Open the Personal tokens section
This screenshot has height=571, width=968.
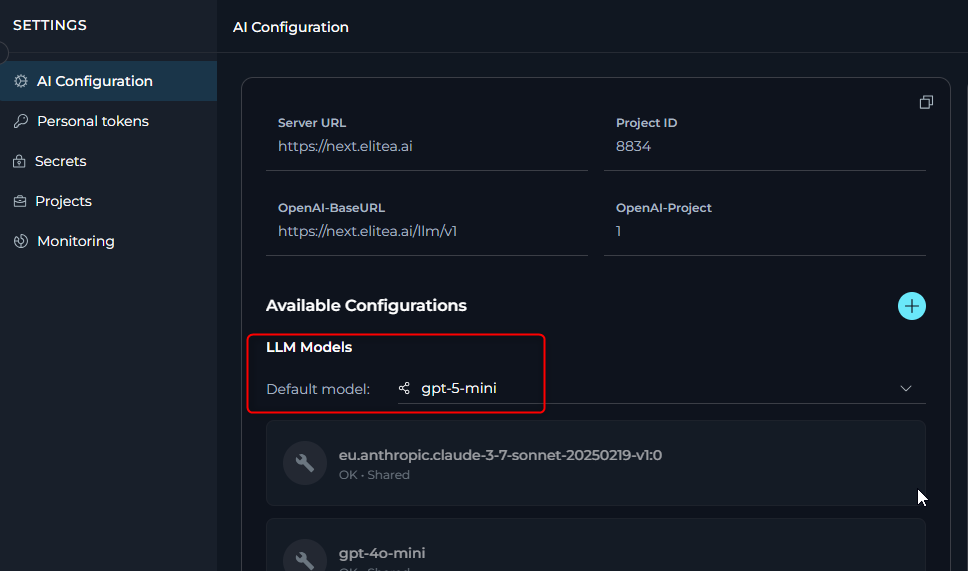tap(92, 121)
